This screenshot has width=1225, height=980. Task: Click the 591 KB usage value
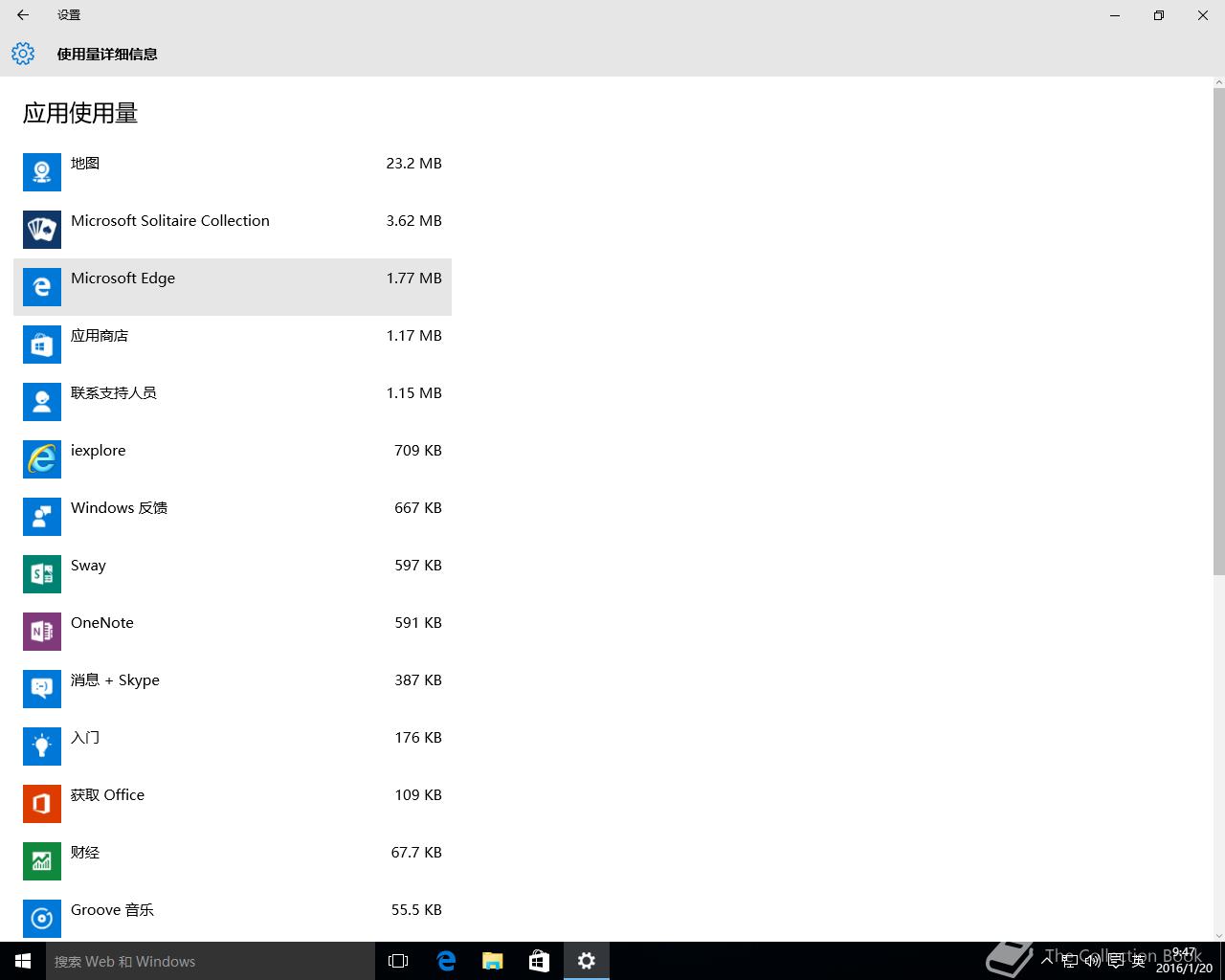click(418, 623)
